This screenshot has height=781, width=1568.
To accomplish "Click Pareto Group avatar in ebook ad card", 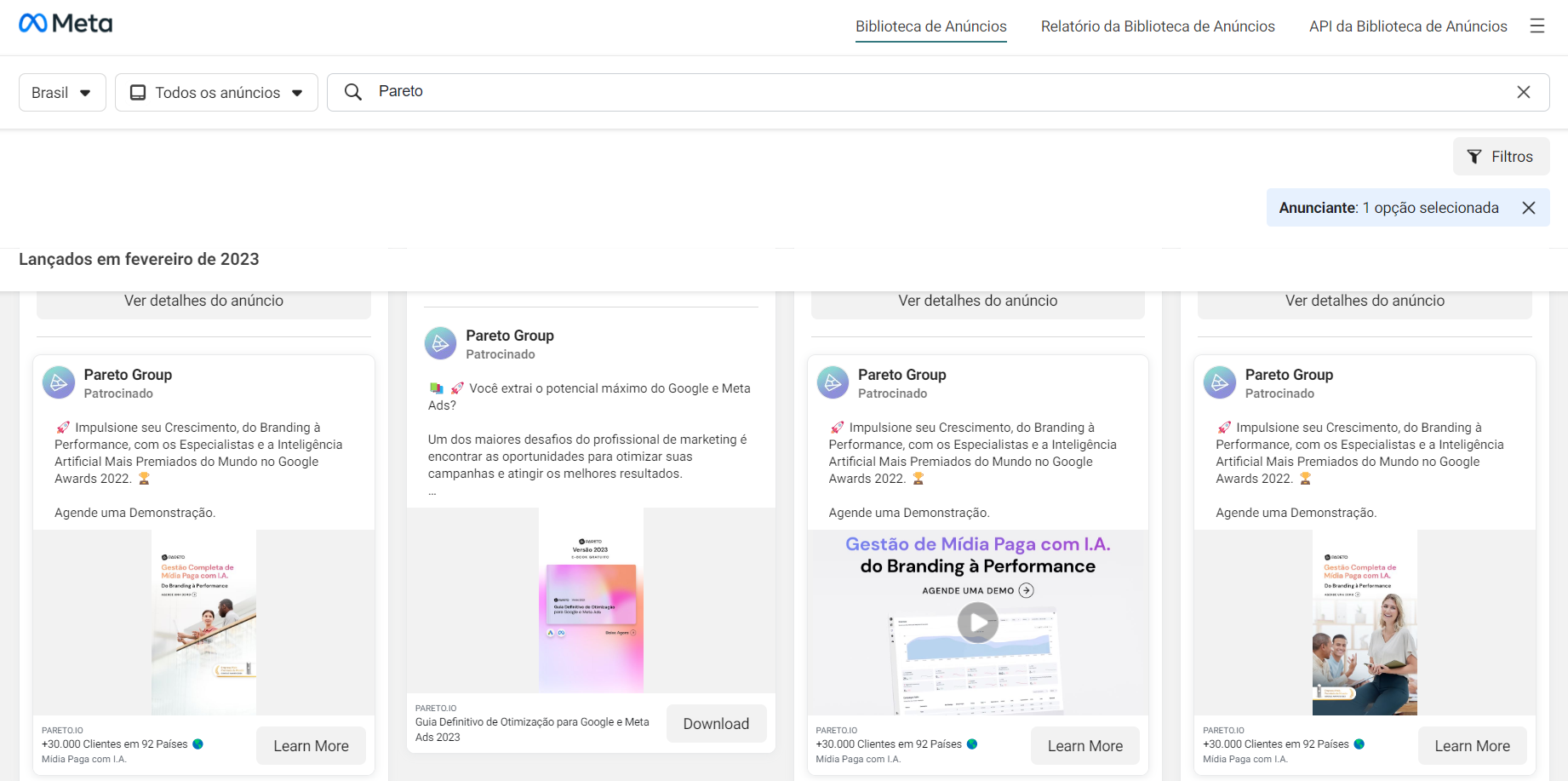I will tap(441, 343).
